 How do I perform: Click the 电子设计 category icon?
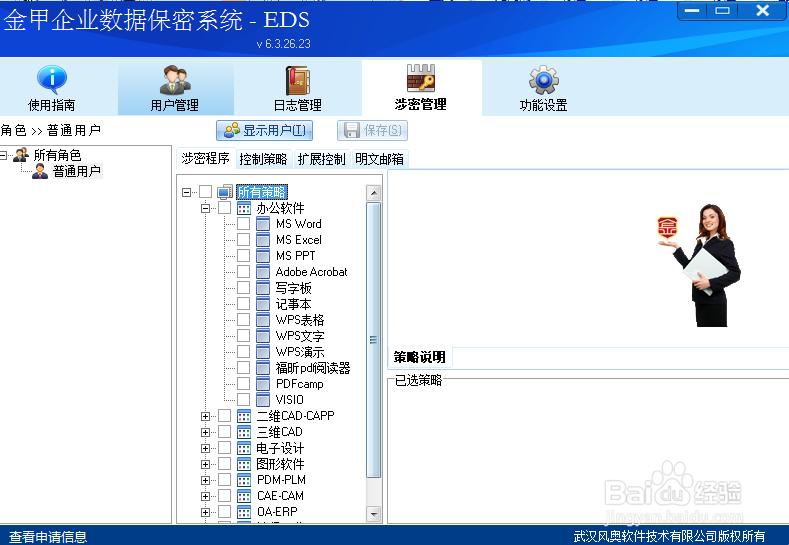pyautogui.click(x=244, y=448)
